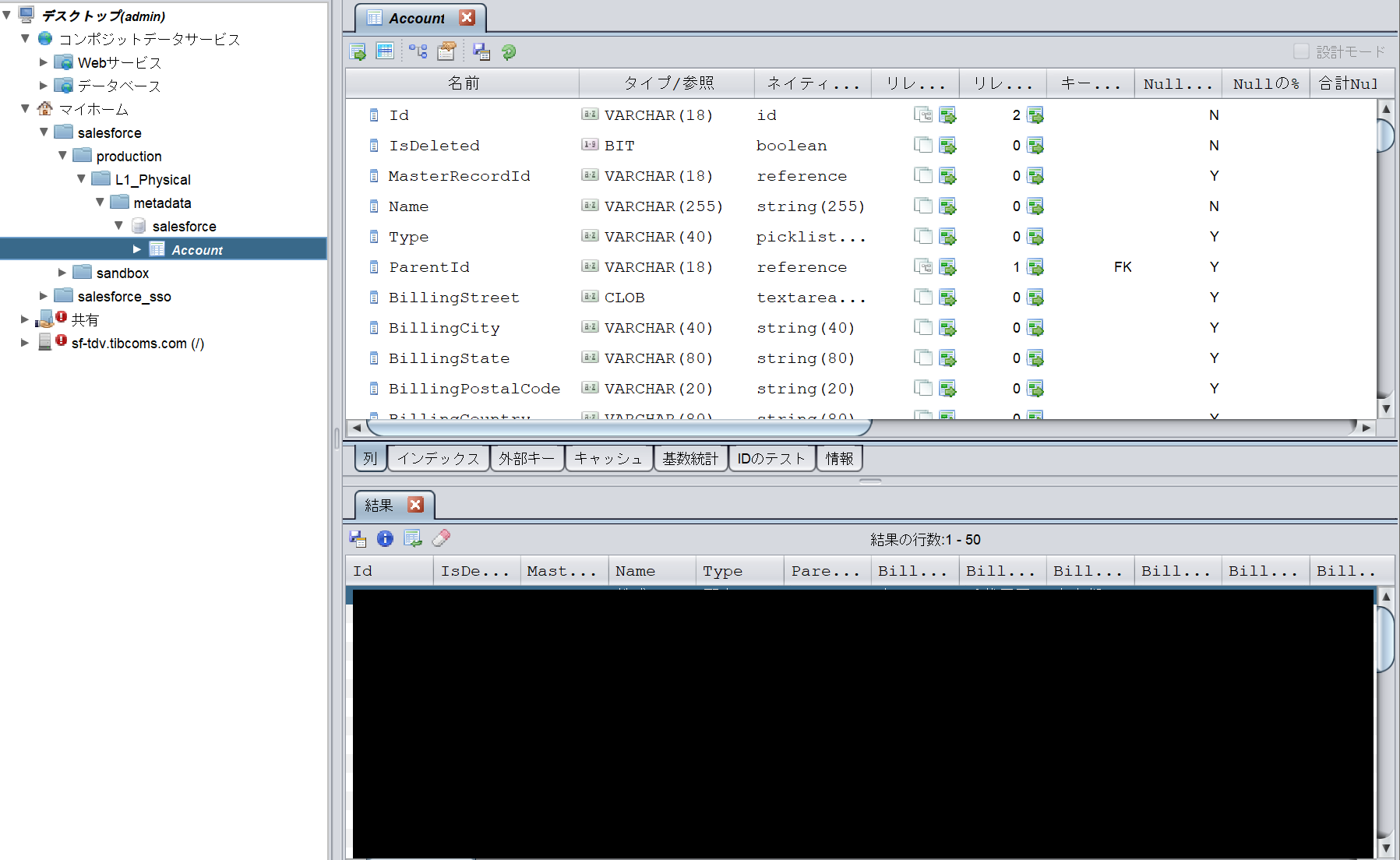Click the Name column header in results

(x=653, y=571)
